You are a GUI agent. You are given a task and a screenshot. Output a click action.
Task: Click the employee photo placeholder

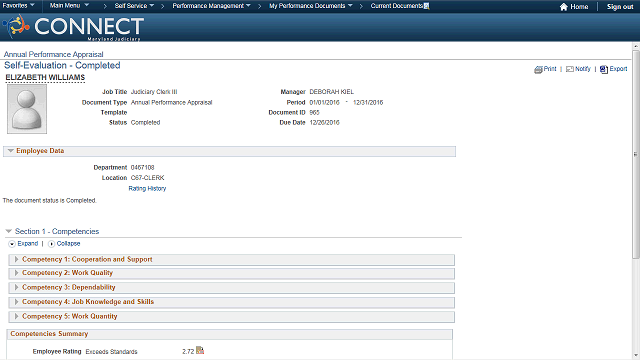click(x=27, y=109)
